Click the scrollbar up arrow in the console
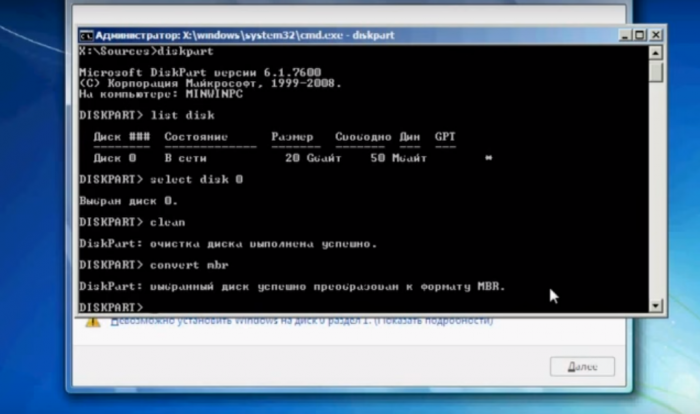This screenshot has width=700, height=414. click(656, 52)
